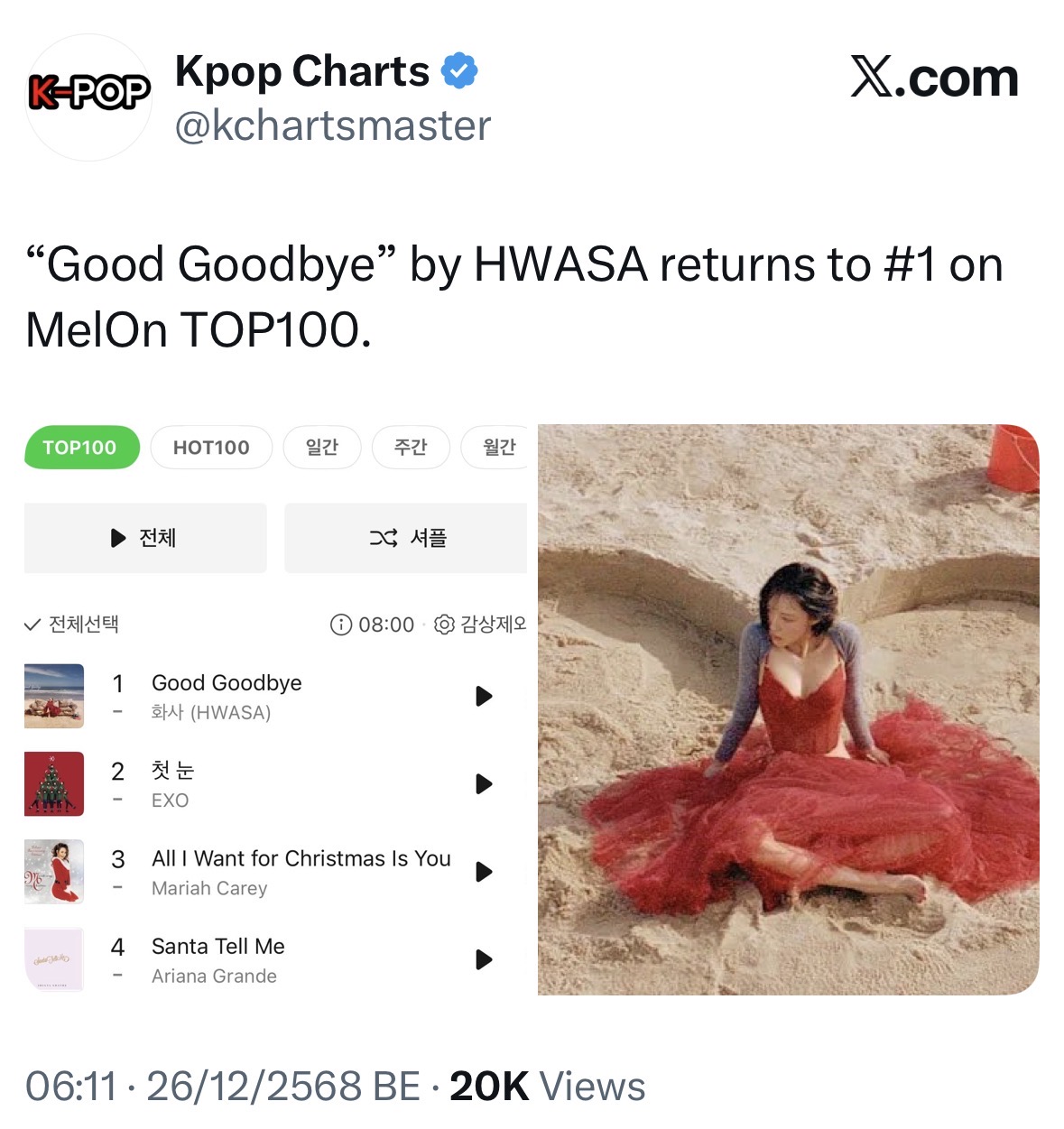This screenshot has width=1064, height=1129.
Task: Click the 전체 play all button
Action: tap(145, 538)
